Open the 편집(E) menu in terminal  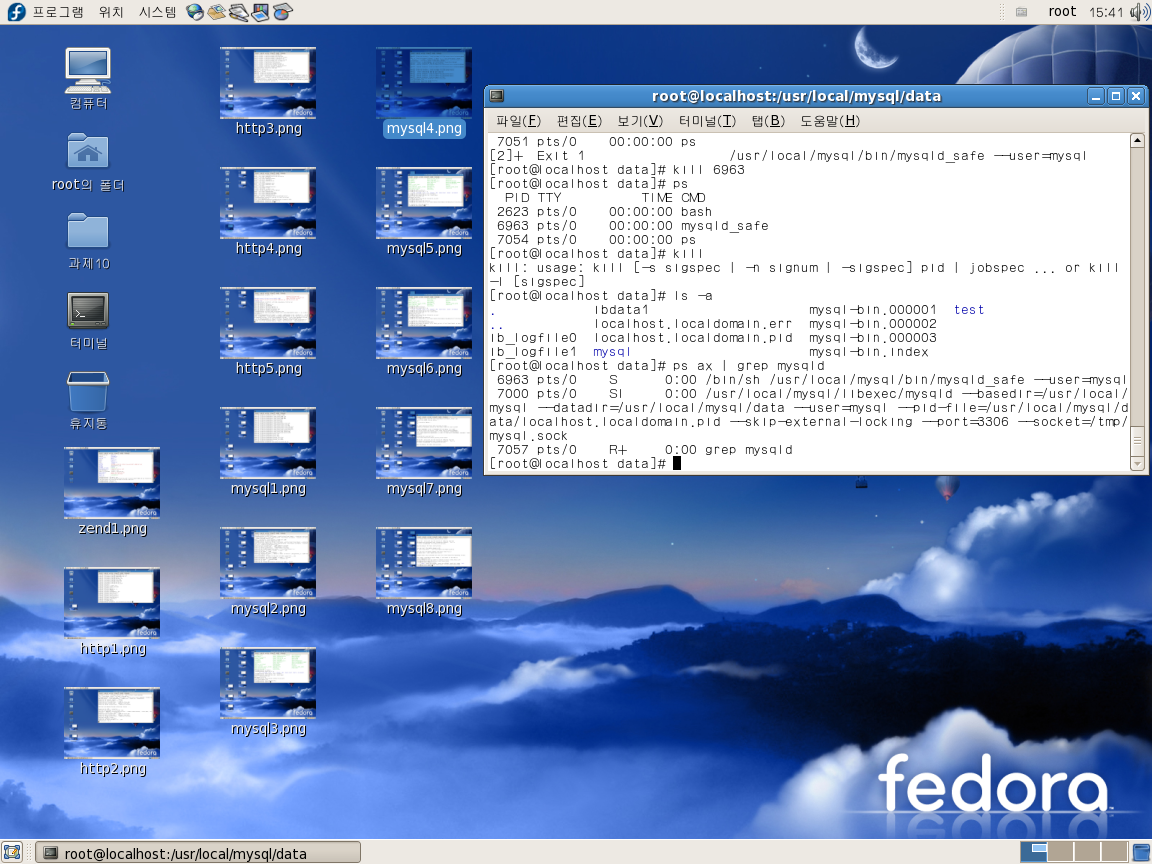pyautogui.click(x=578, y=121)
